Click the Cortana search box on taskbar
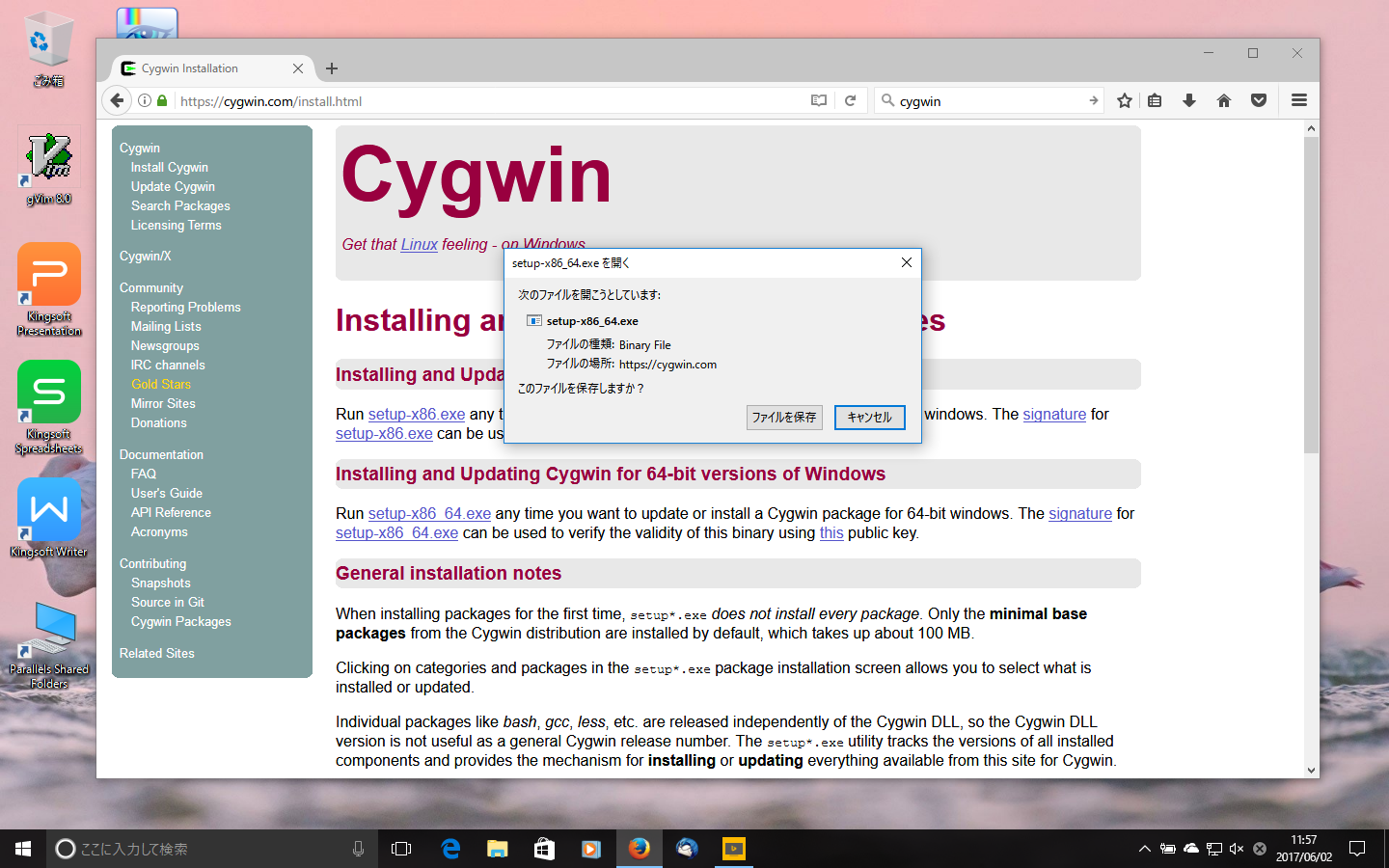This screenshot has width=1389, height=868. [x=210, y=849]
